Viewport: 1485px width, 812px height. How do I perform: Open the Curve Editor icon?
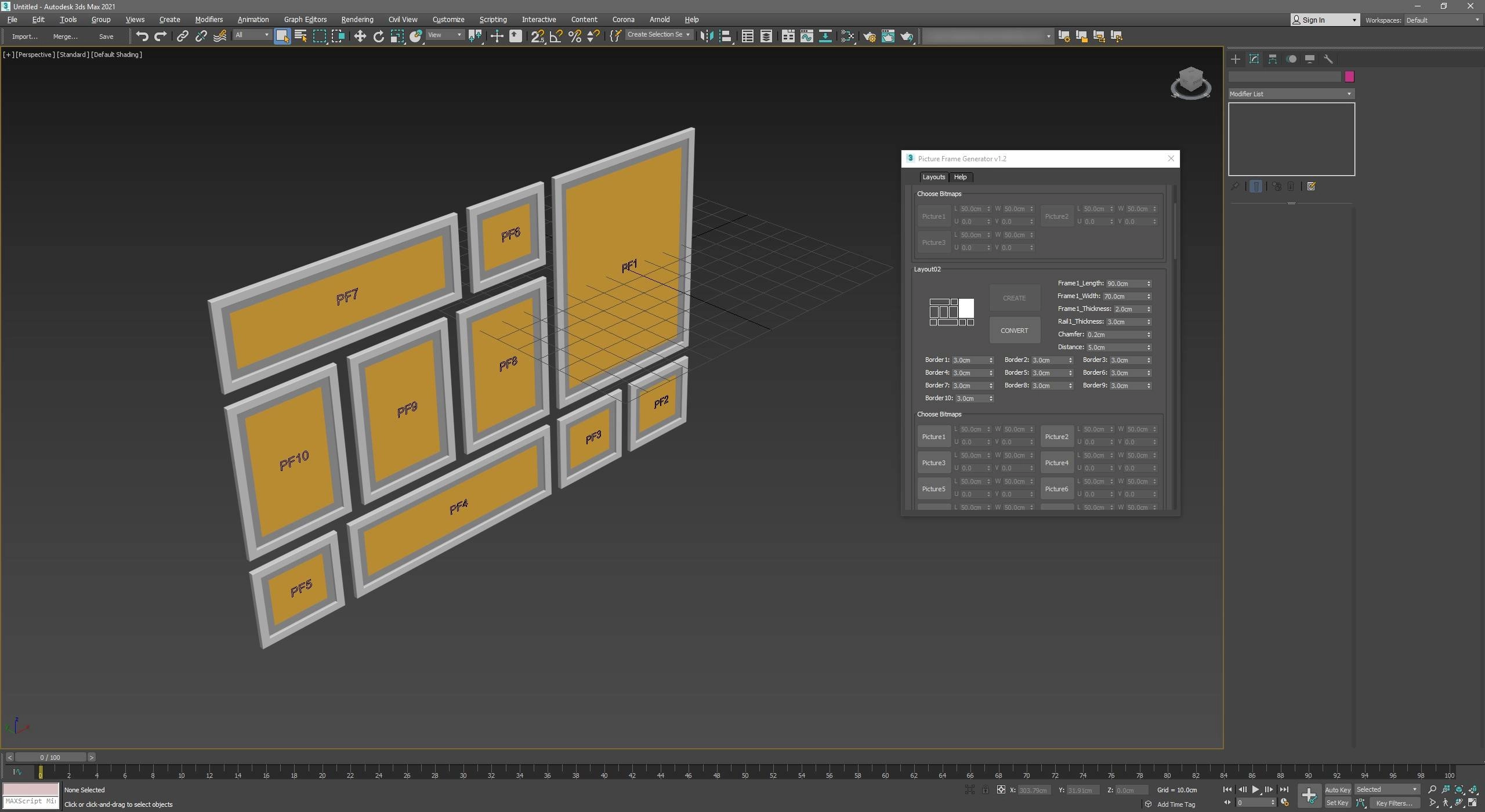806,36
